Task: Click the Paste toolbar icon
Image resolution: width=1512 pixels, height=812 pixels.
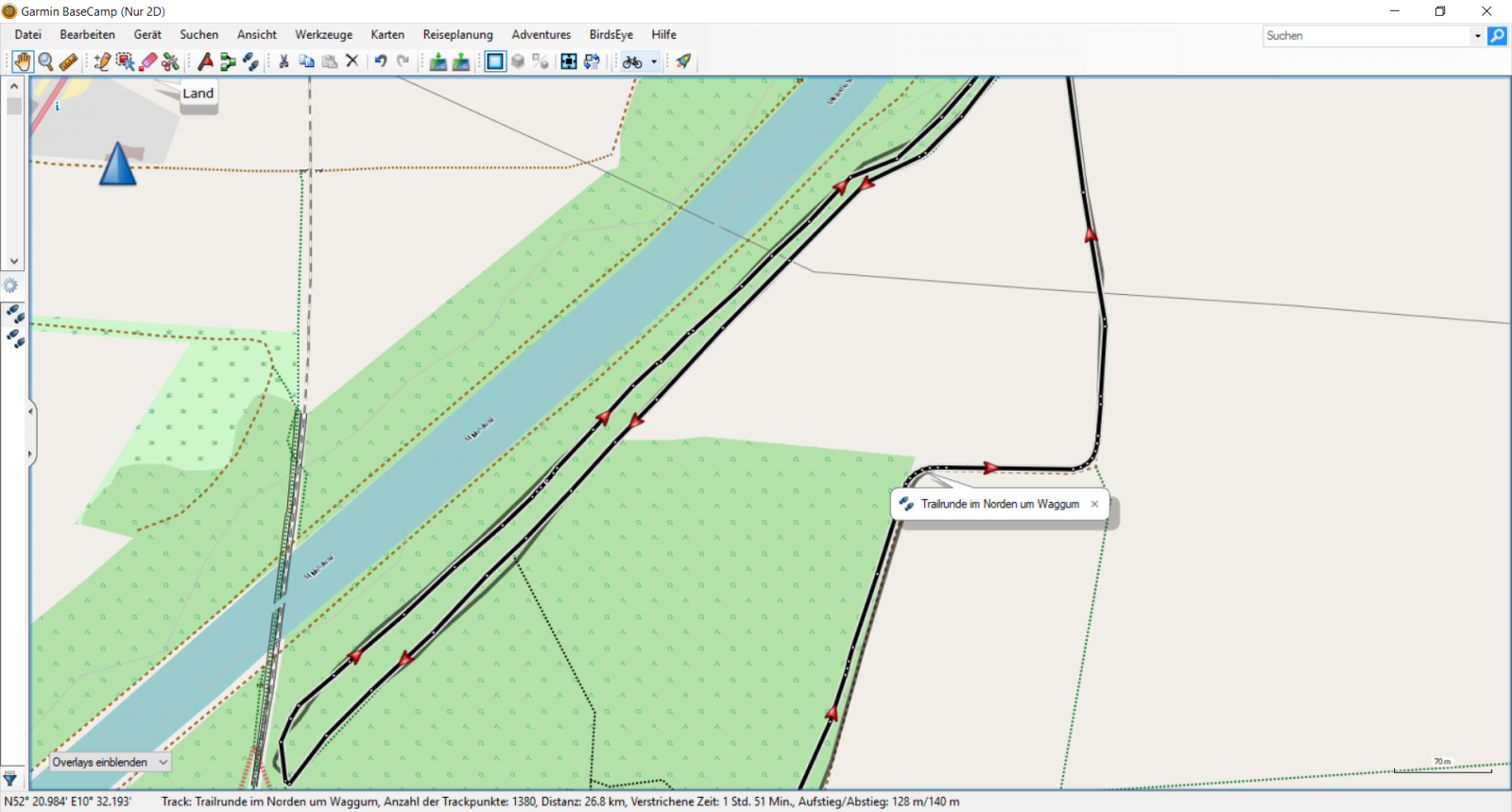Action: point(330,61)
